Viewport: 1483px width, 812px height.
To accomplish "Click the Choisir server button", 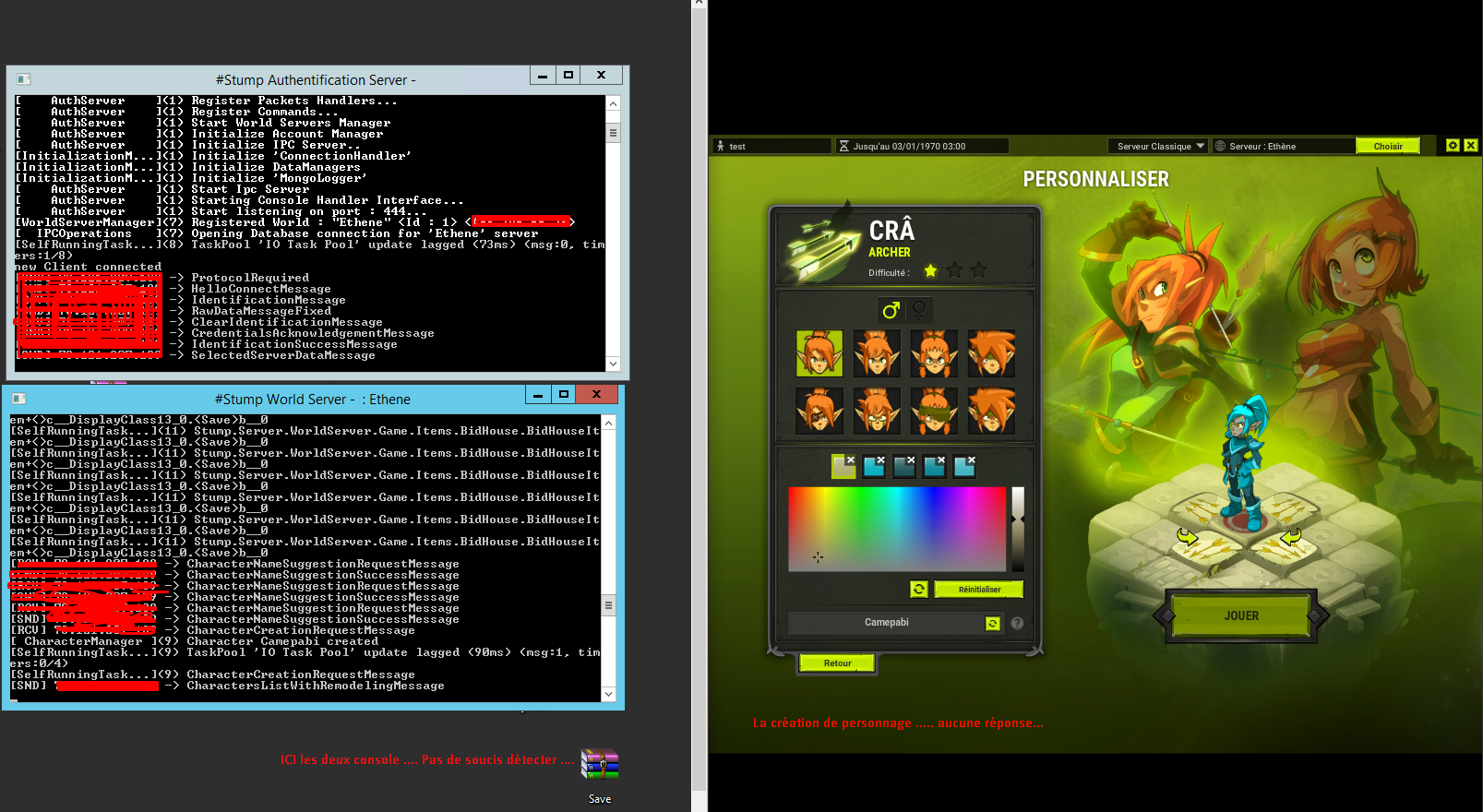I will pyautogui.click(x=1388, y=146).
